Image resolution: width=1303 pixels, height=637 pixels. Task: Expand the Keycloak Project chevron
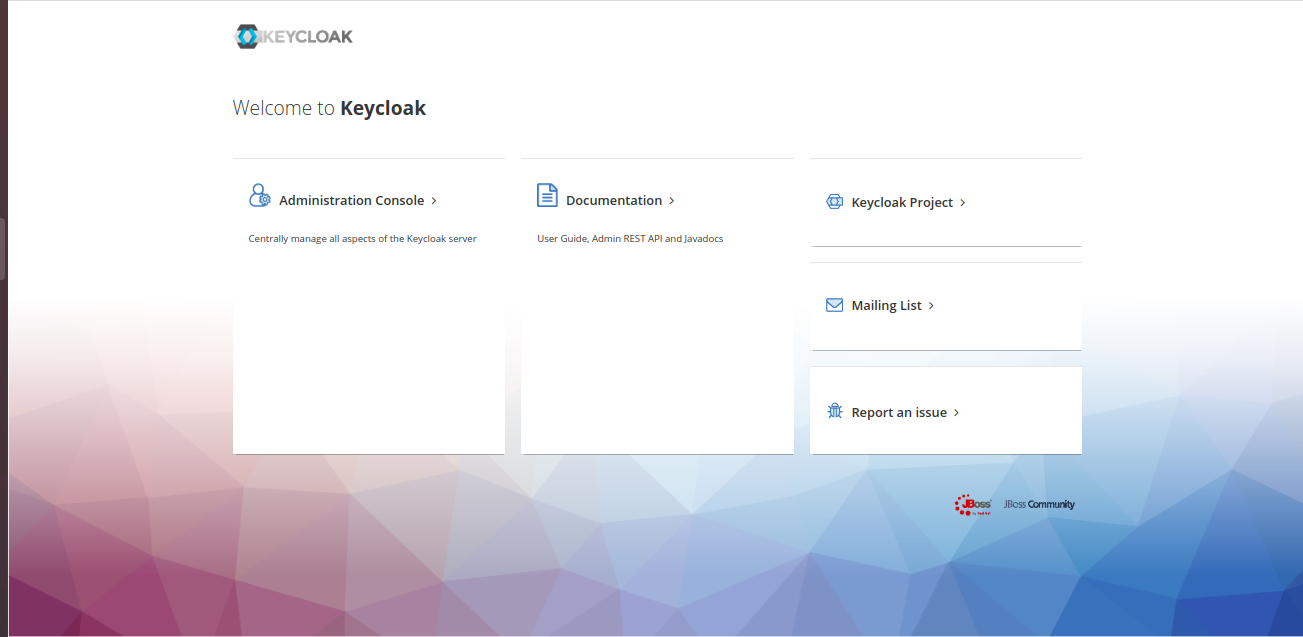pyautogui.click(x=962, y=202)
